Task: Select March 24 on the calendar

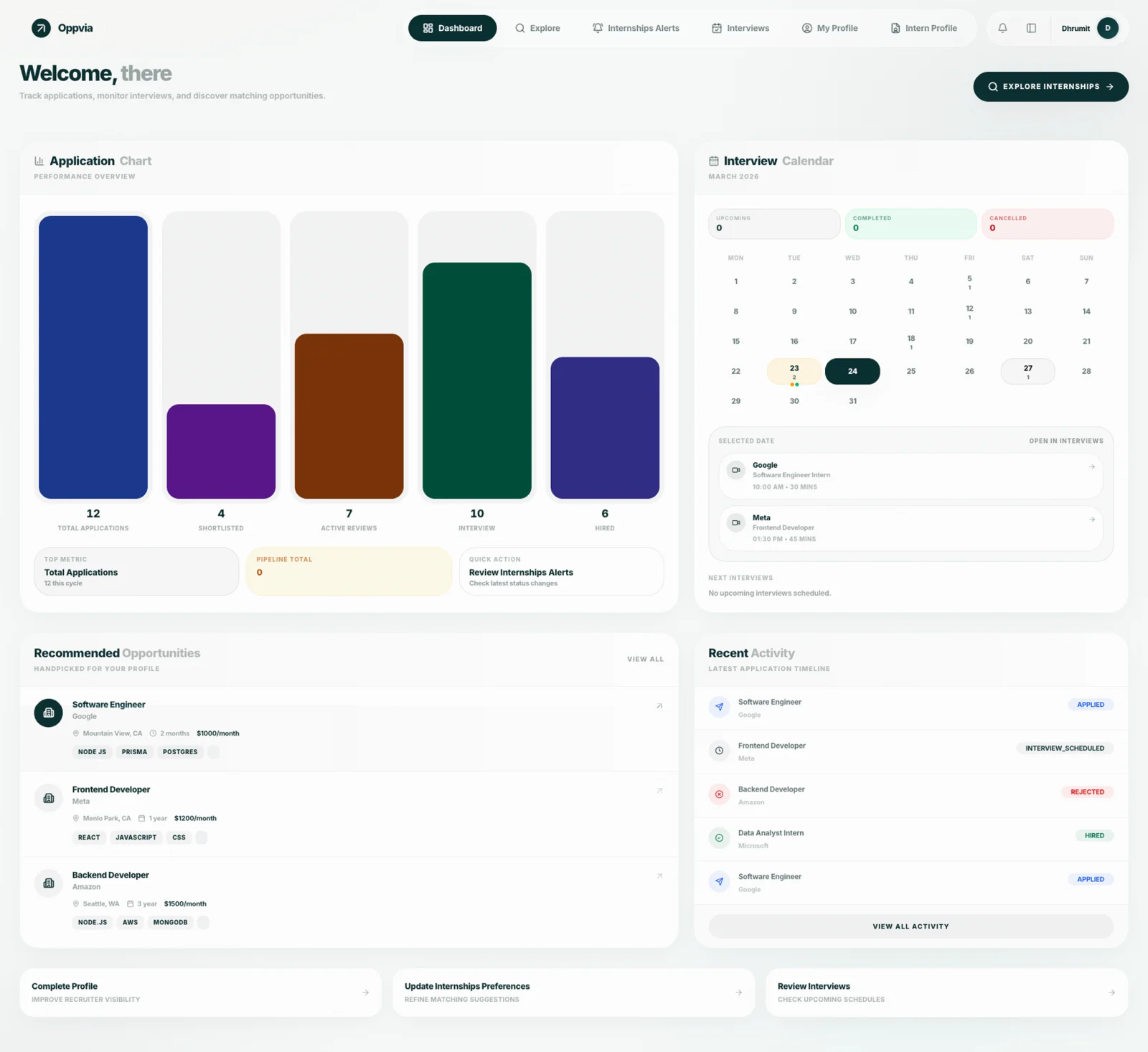Action: tap(852, 371)
